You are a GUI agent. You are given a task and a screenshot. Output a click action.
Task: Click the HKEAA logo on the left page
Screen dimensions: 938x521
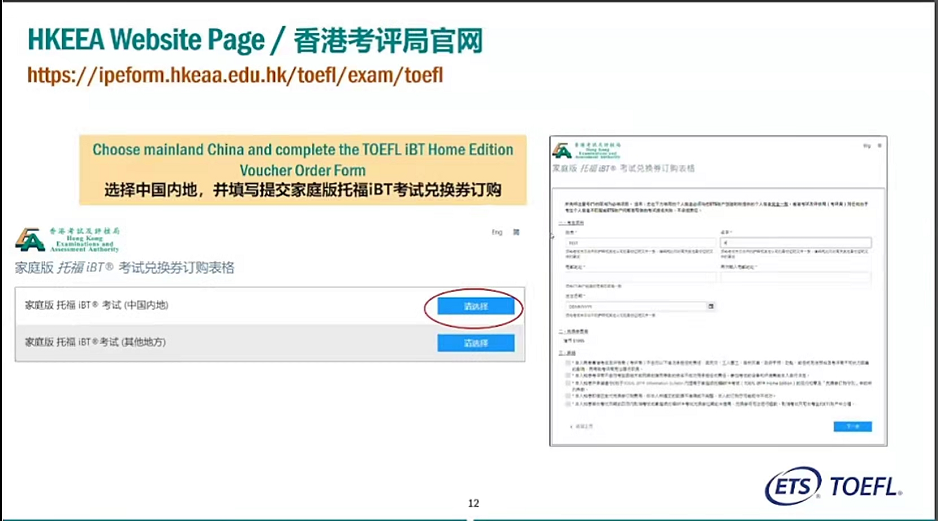(67, 239)
